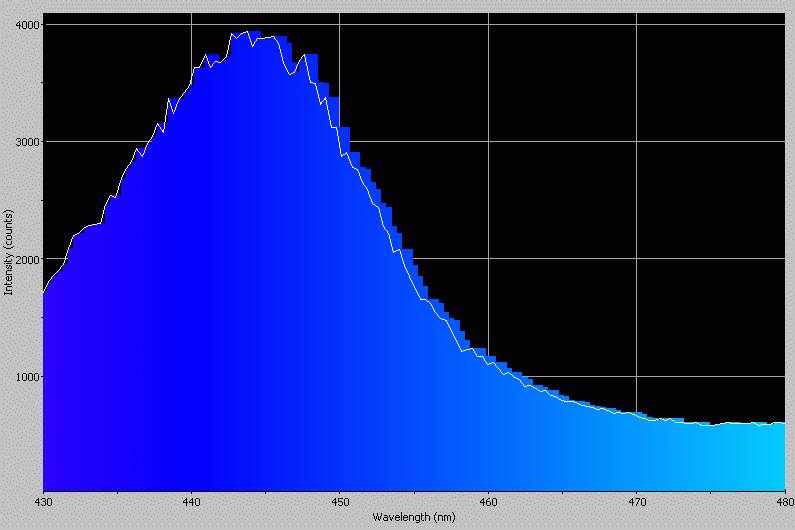Click the 2000 intensity axis label
The height and width of the screenshot is (530, 795).
27,259
